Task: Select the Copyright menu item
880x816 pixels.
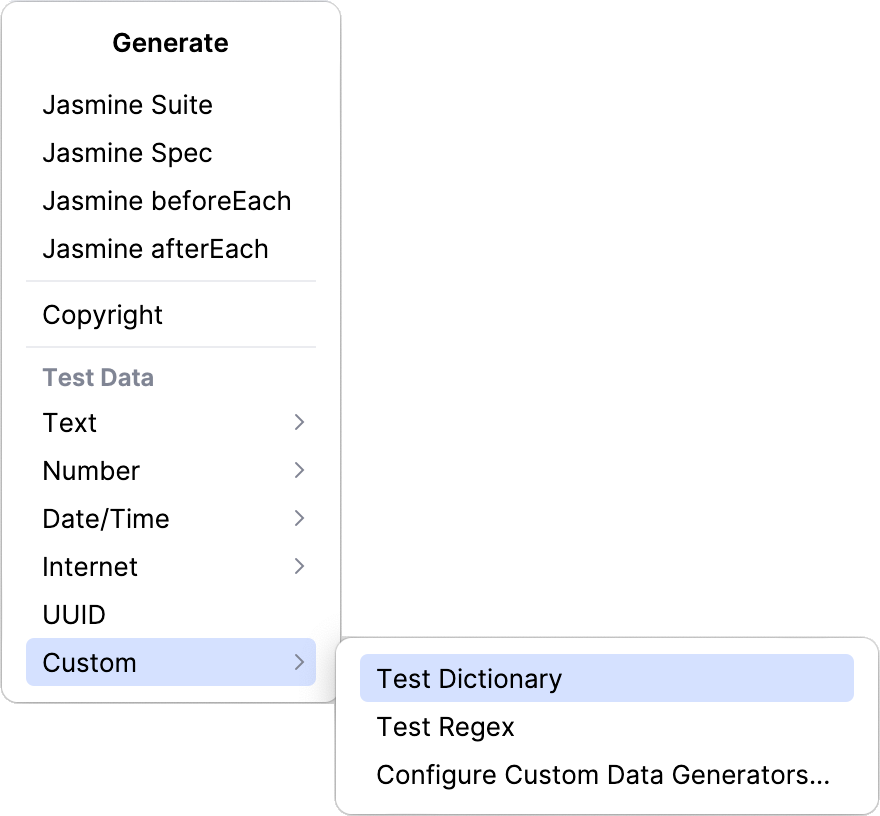Action: pos(103,315)
